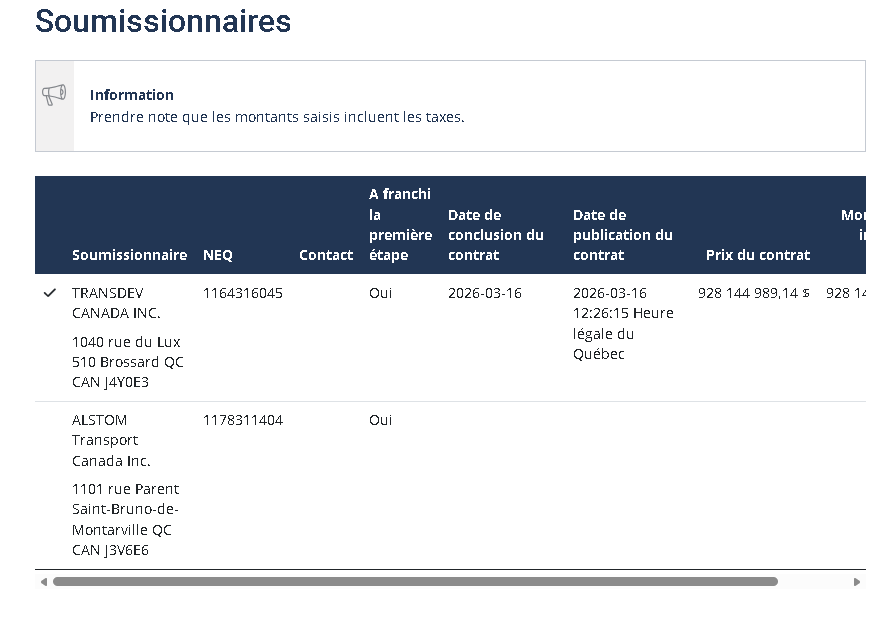Select the ALSTOM Transport Canada Inc. bidder name

coord(111,440)
